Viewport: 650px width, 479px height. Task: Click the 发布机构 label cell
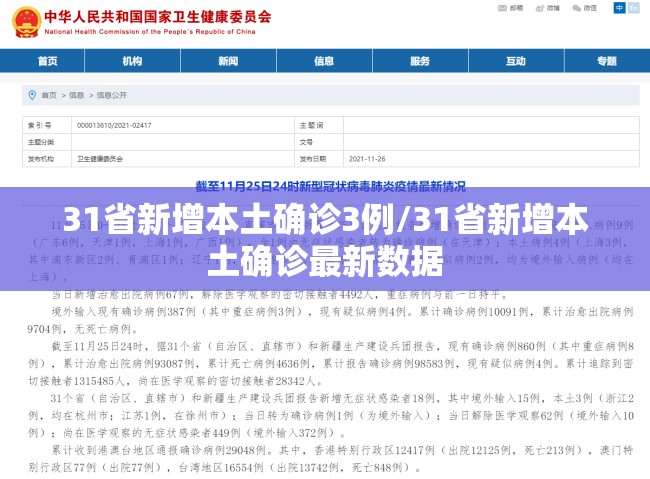tap(47, 159)
